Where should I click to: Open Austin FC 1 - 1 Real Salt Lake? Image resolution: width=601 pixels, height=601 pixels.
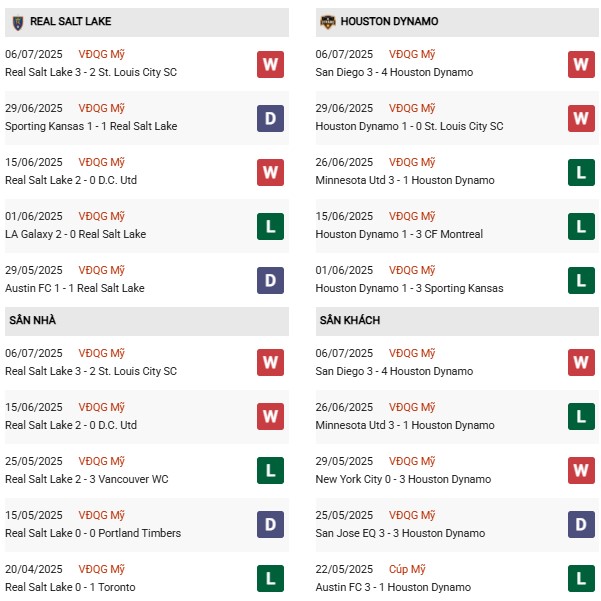coord(75,288)
